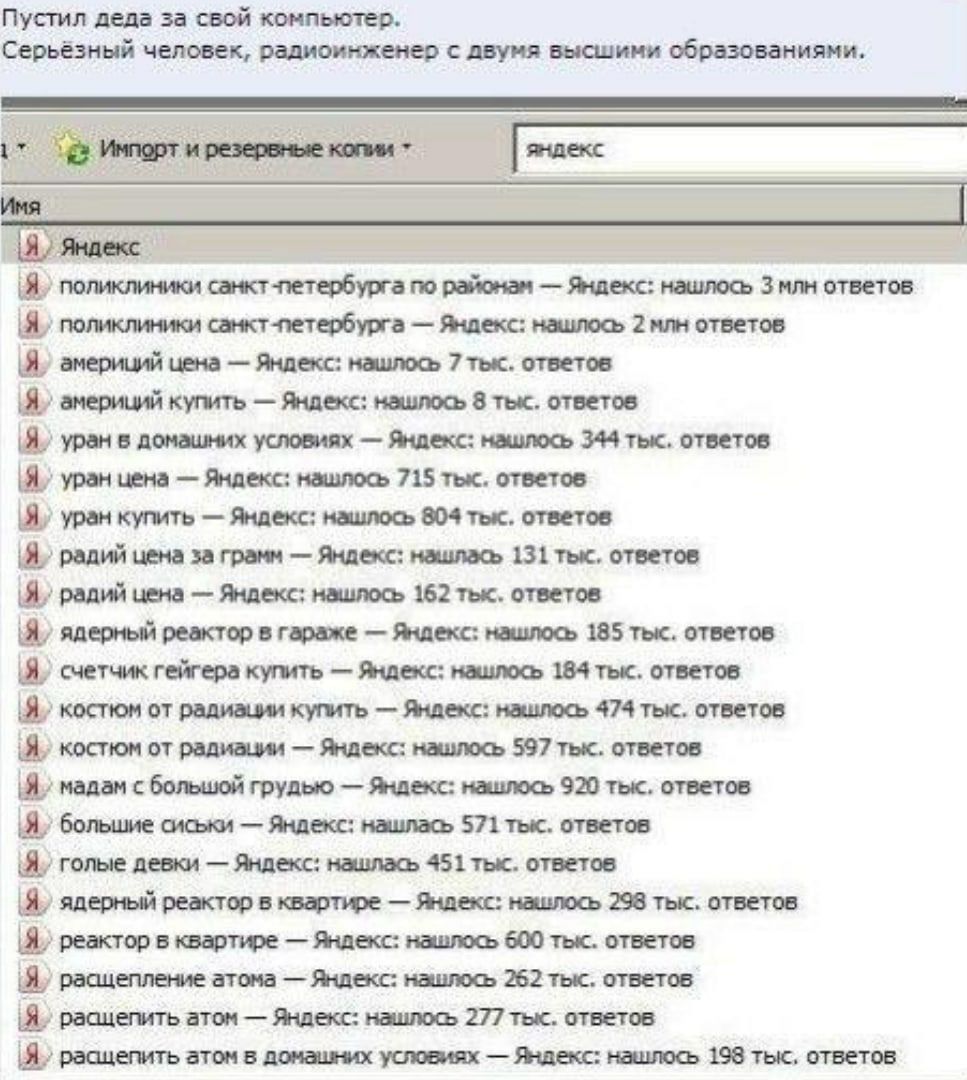Select уран купить history entry
Viewport: 967px width, 1080px height.
(x=335, y=517)
